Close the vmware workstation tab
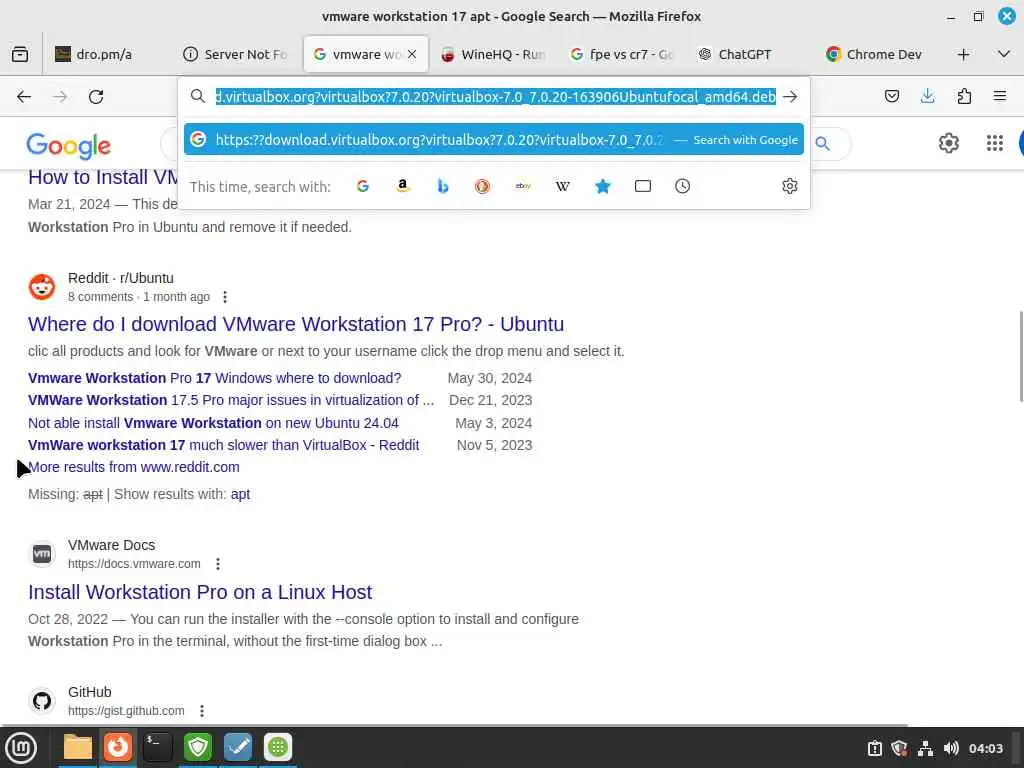This screenshot has height=768, width=1024. pos(412,54)
